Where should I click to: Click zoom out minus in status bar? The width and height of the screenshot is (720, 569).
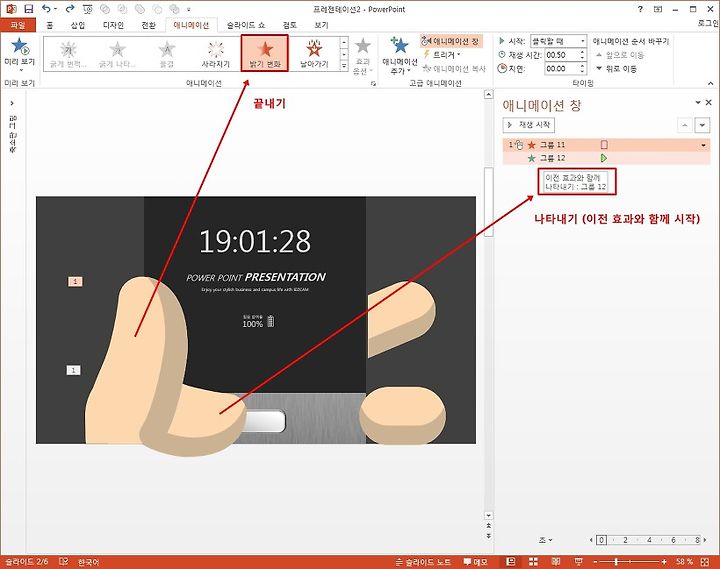[x=595, y=562]
